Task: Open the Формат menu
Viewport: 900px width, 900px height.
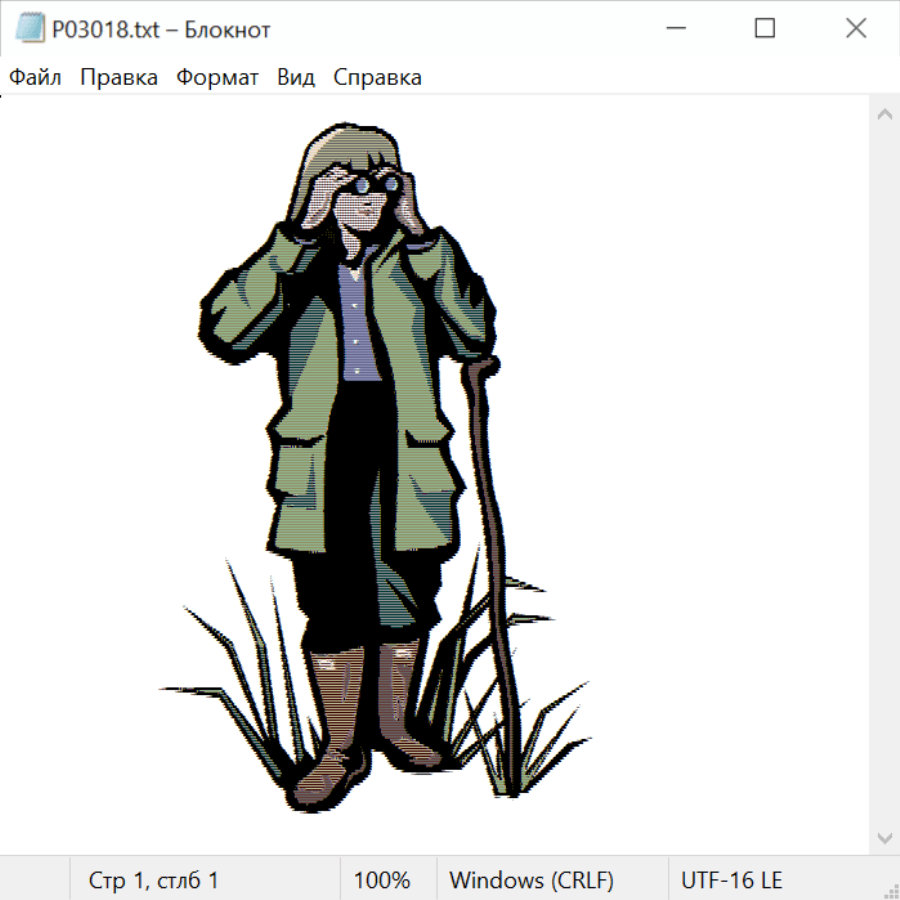Action: tap(217, 78)
